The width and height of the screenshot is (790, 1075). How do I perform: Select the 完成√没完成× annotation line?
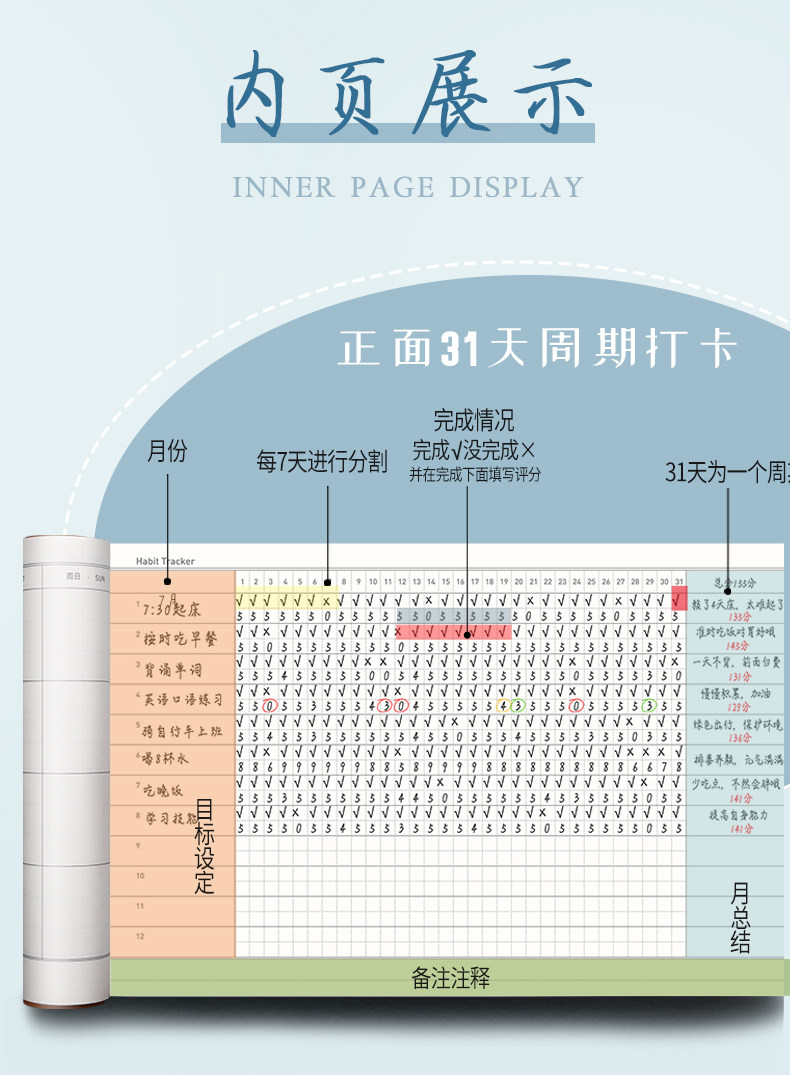click(x=473, y=450)
